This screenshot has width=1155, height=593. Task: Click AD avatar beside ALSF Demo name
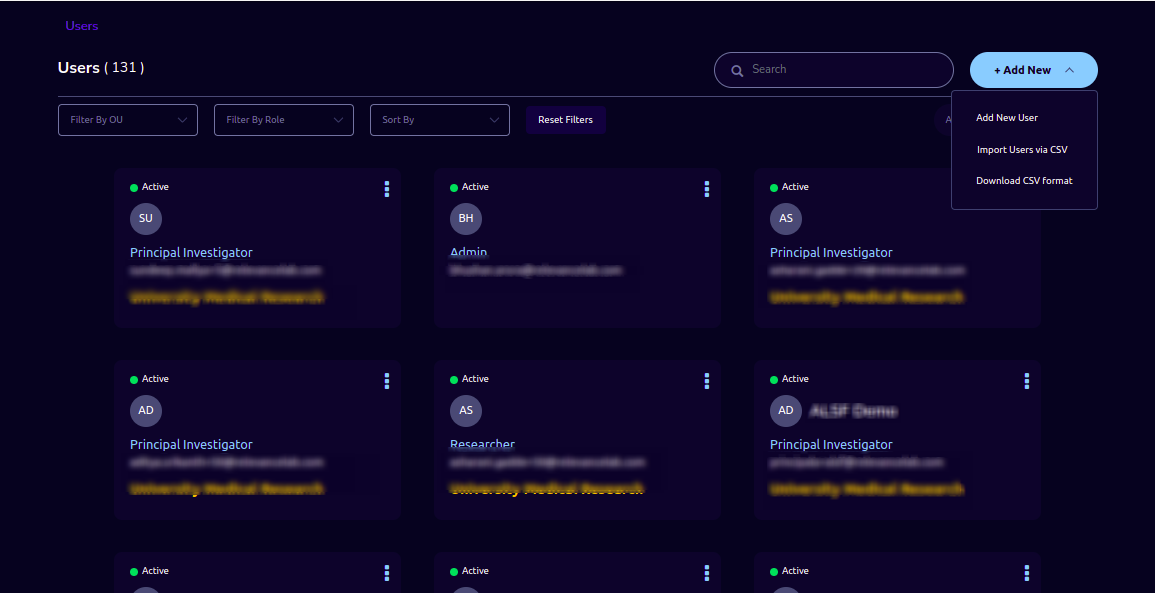pos(786,410)
